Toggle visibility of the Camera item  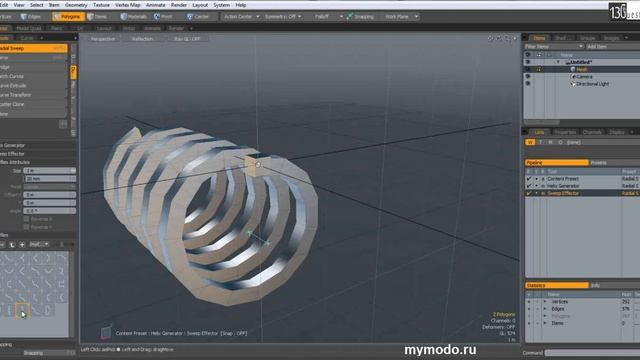tap(528, 76)
